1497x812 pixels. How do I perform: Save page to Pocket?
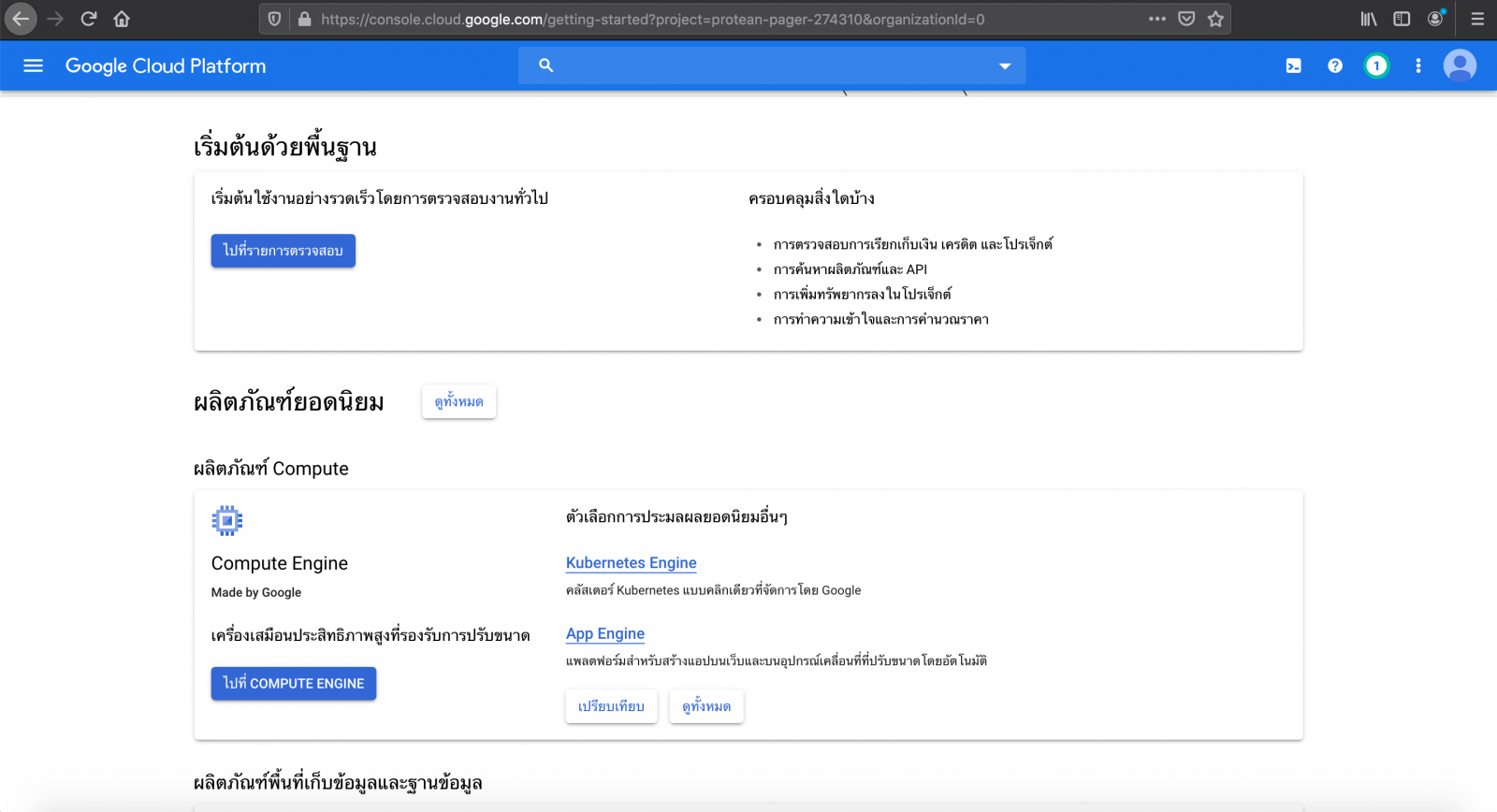coord(1186,19)
